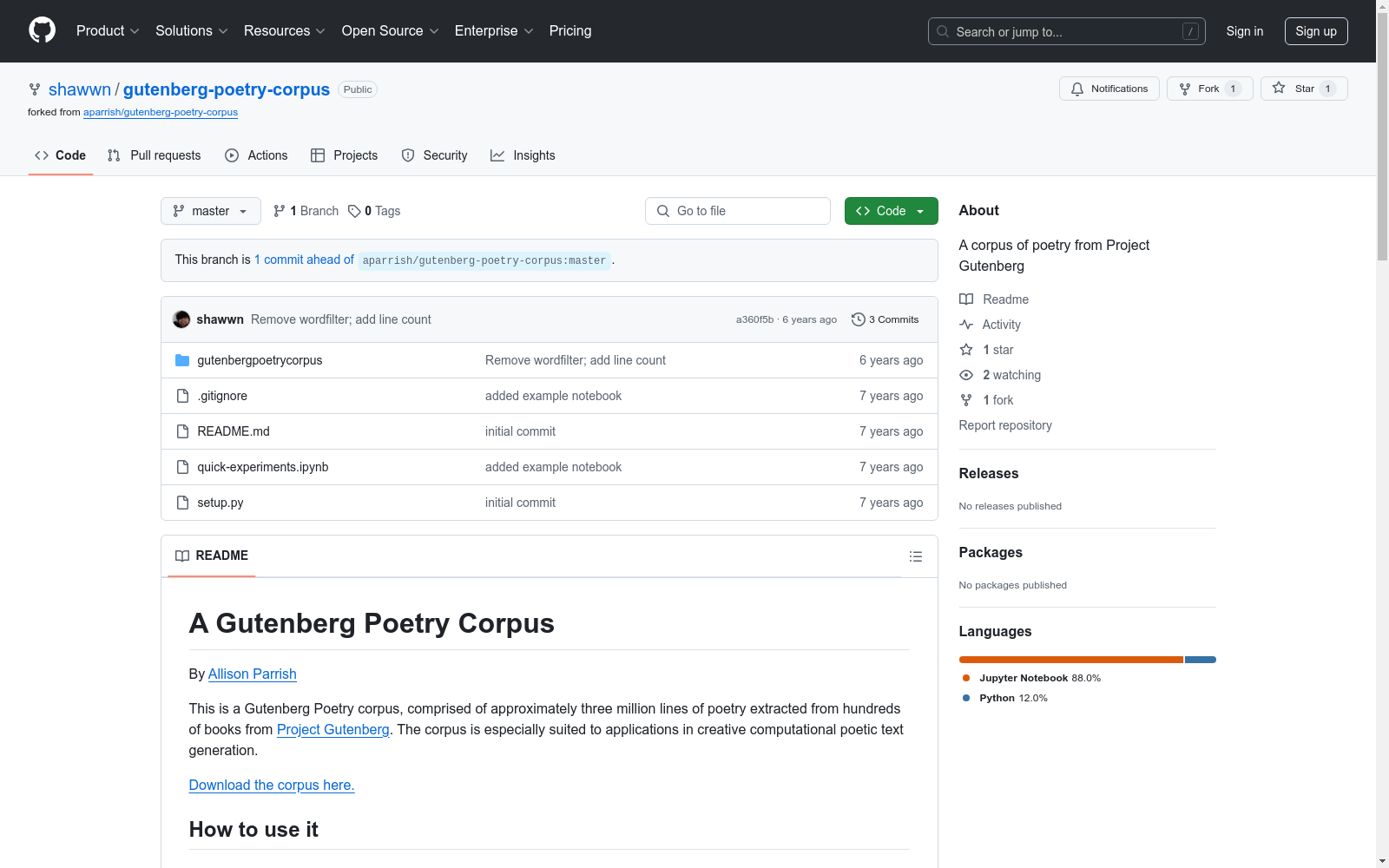Screen dimensions: 1389x868
Task: Open the Project Gutenberg link in README
Action: coord(333,729)
